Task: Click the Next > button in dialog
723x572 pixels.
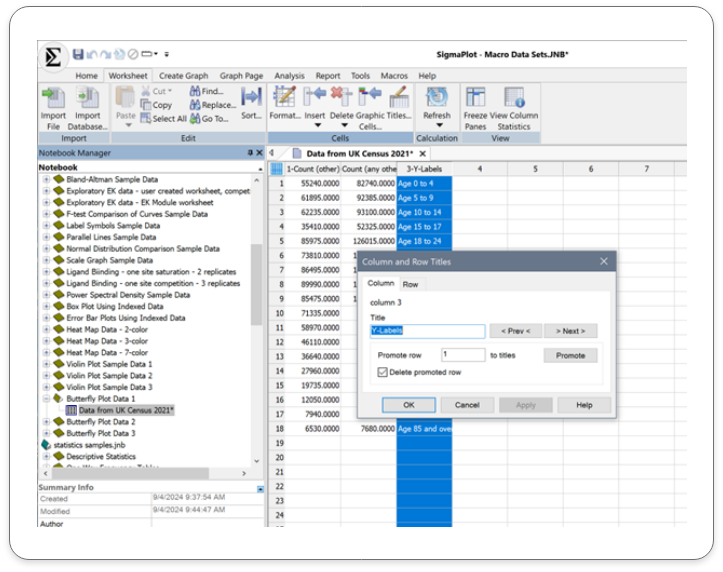Action: (x=571, y=331)
